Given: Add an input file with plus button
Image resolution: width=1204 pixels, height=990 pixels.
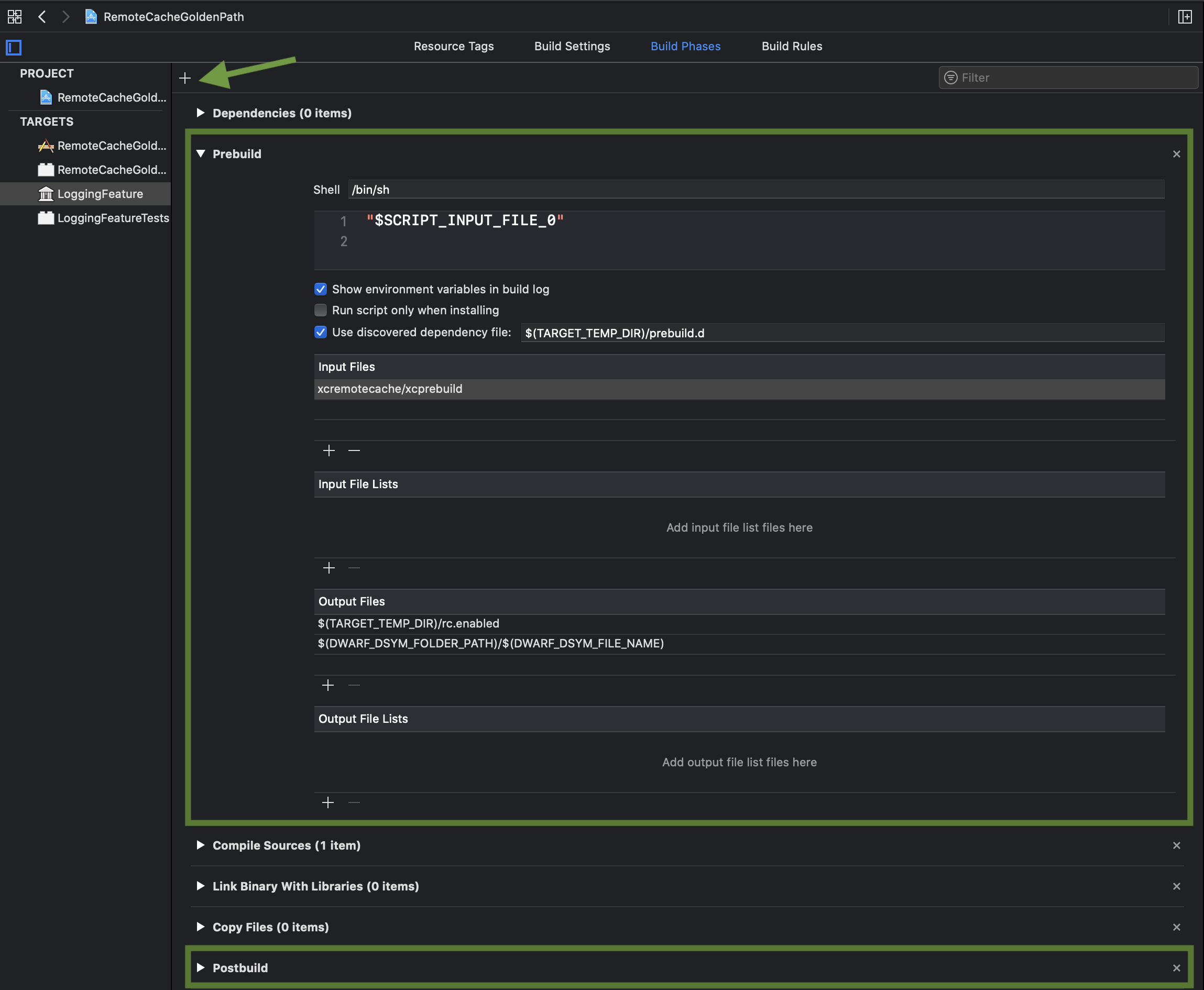Looking at the screenshot, I should (x=329, y=450).
